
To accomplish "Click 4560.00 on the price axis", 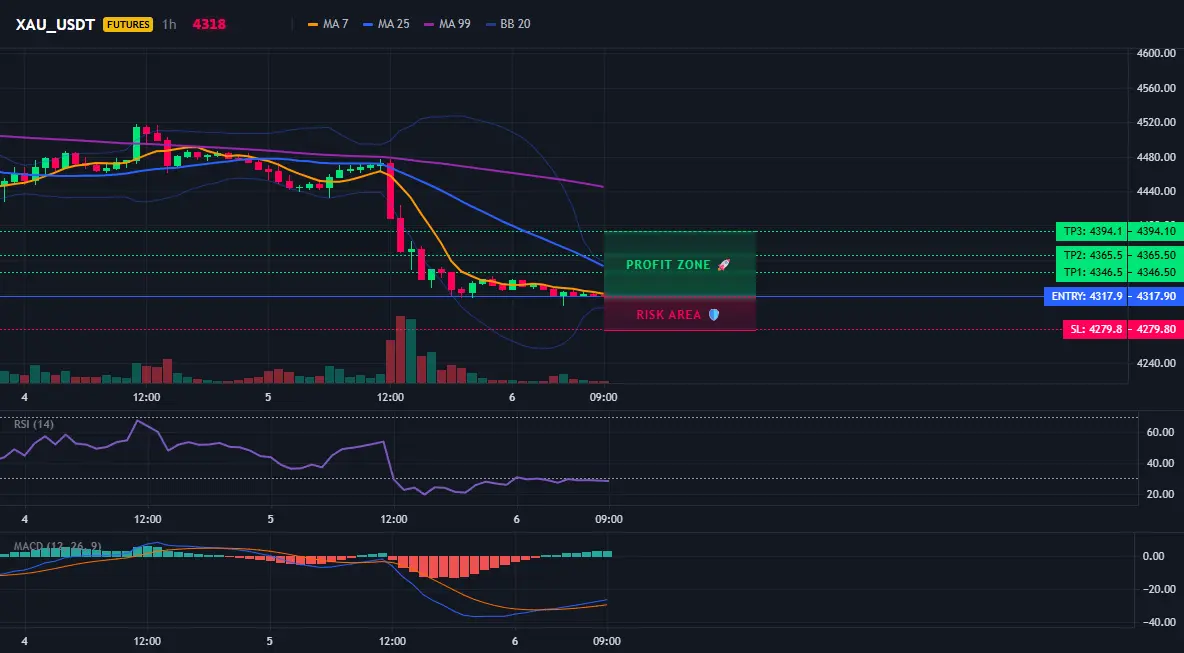I will (1156, 88).
